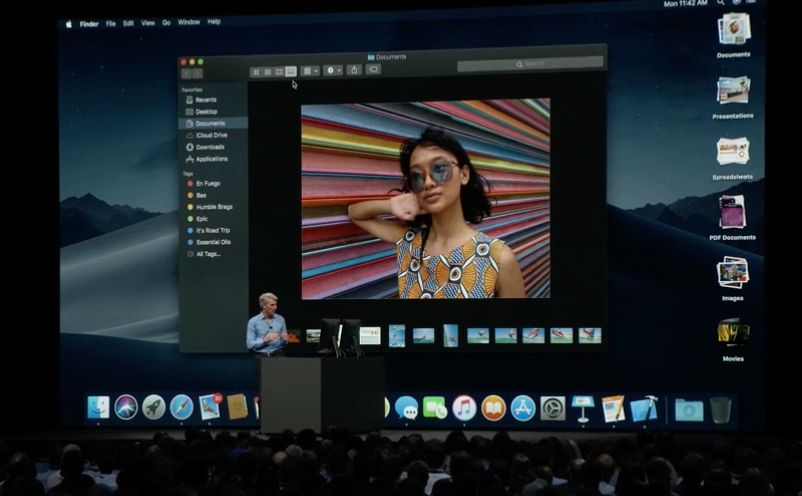Switch Finder to column view
This screenshot has height=496, width=802.
pos(279,72)
